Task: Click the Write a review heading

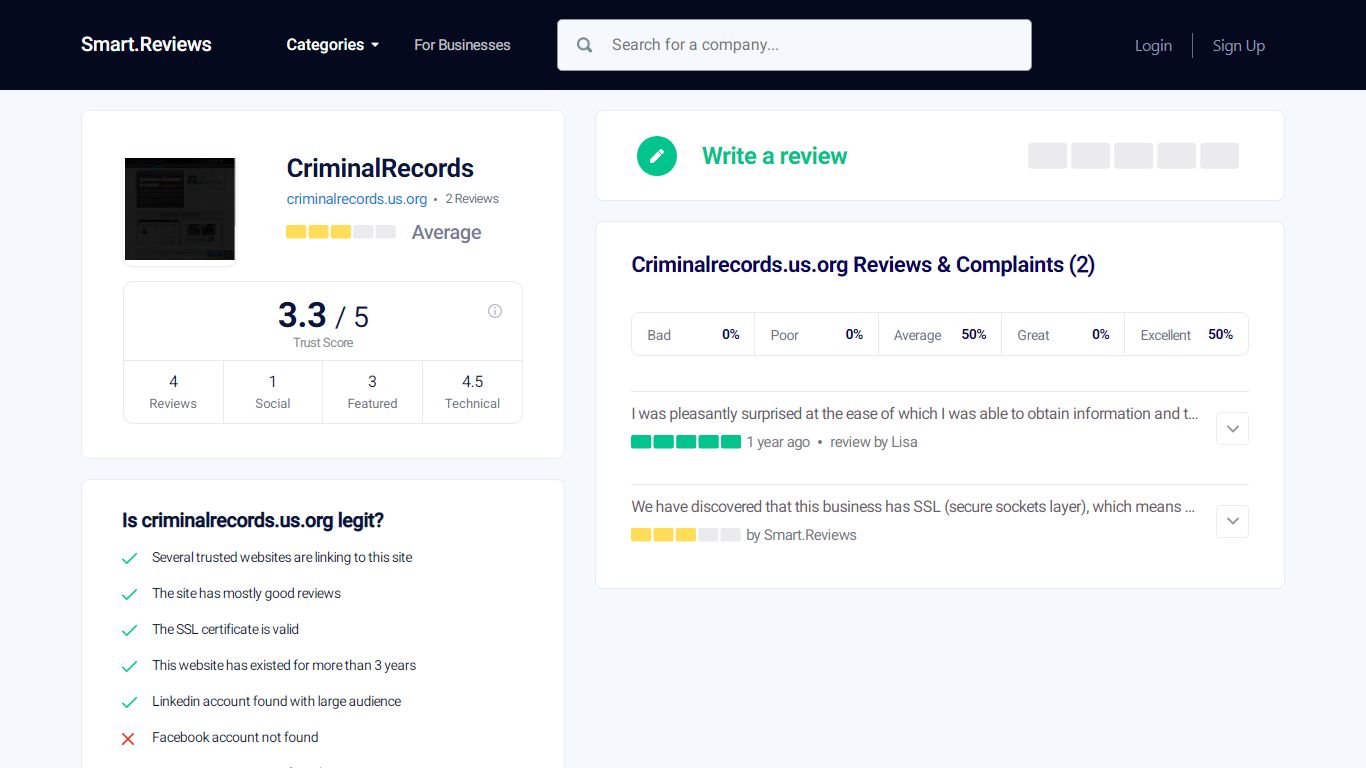Action: coord(774,156)
